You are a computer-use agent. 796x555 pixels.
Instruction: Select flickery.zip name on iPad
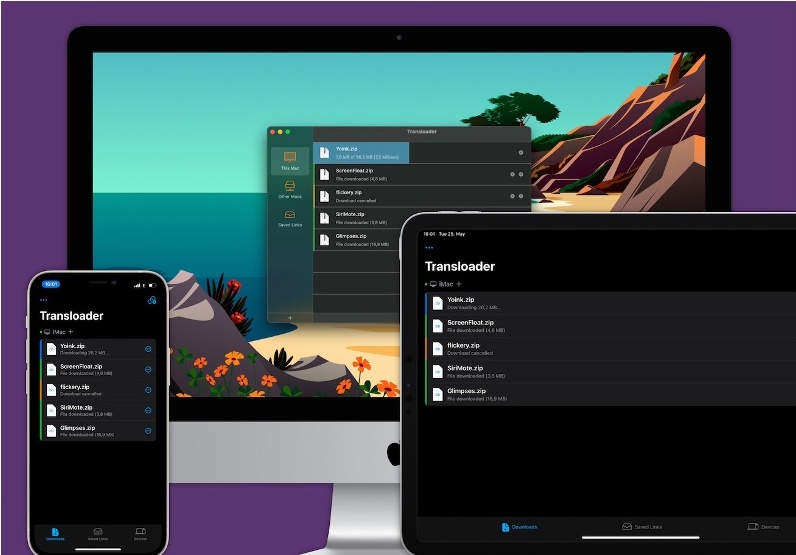pyautogui.click(x=463, y=345)
